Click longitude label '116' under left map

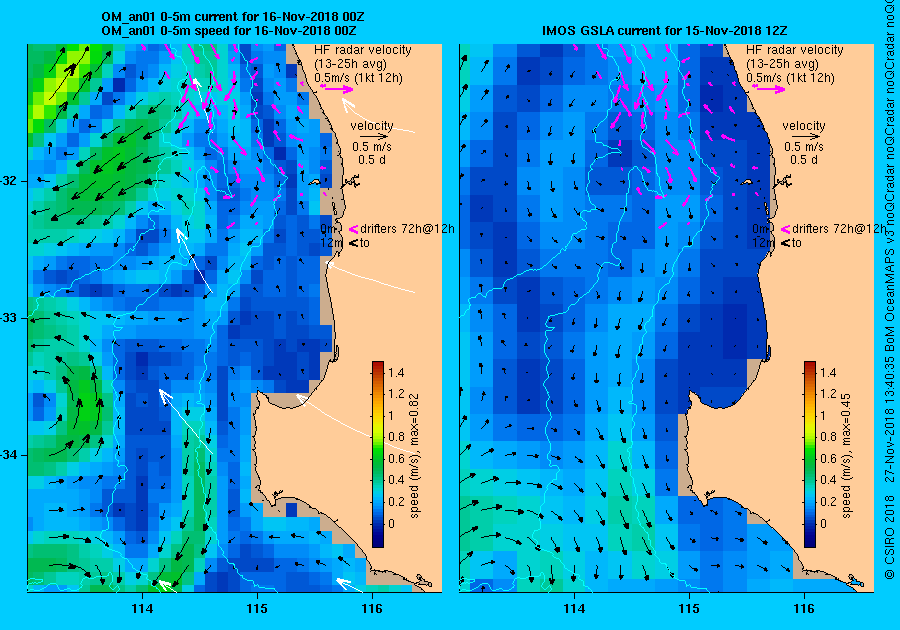(372, 609)
